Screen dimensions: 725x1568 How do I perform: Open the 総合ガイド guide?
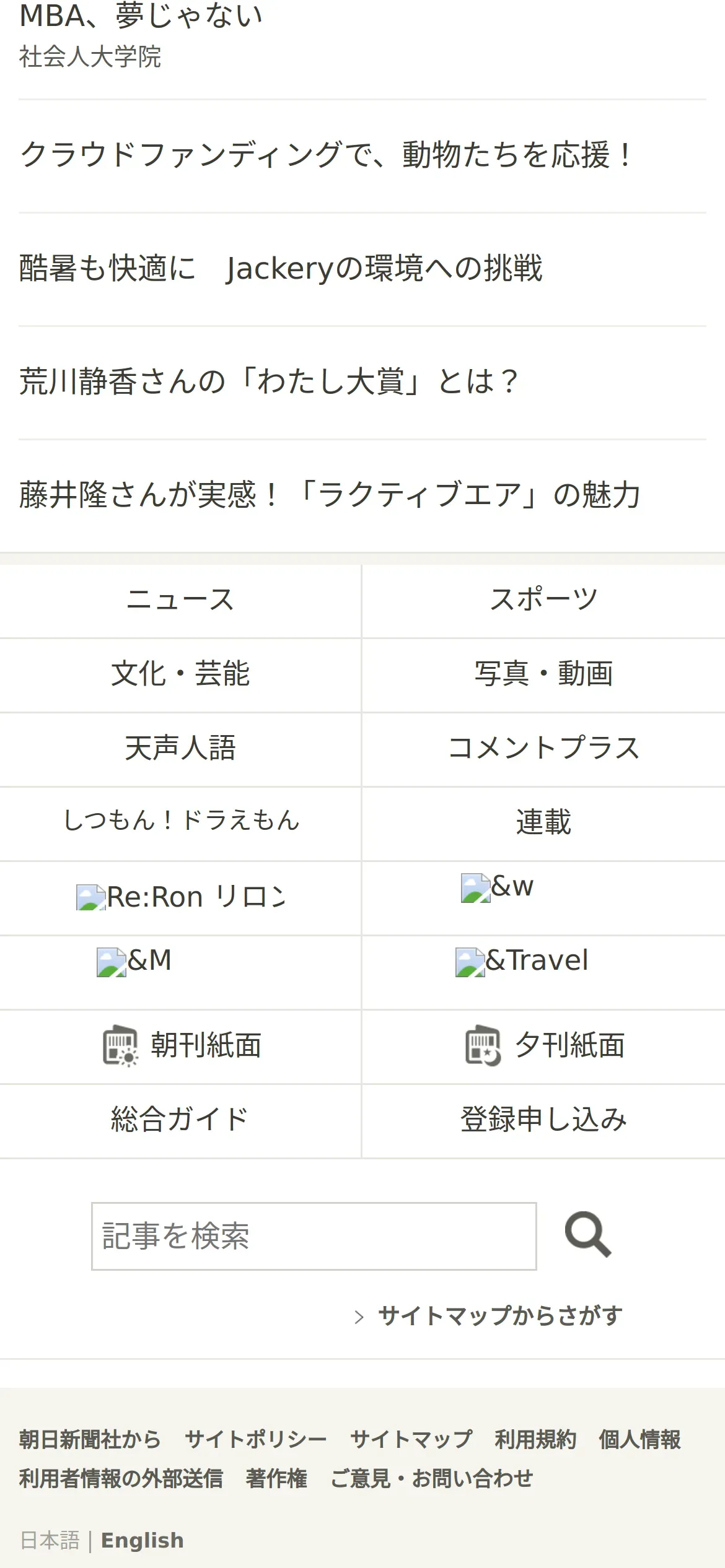pos(180,1120)
